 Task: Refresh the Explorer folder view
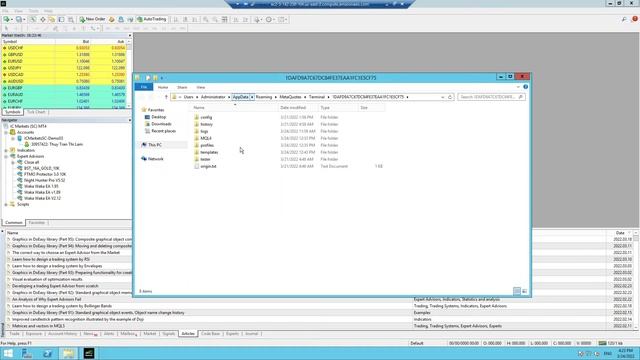pyautogui.click(x=450, y=97)
